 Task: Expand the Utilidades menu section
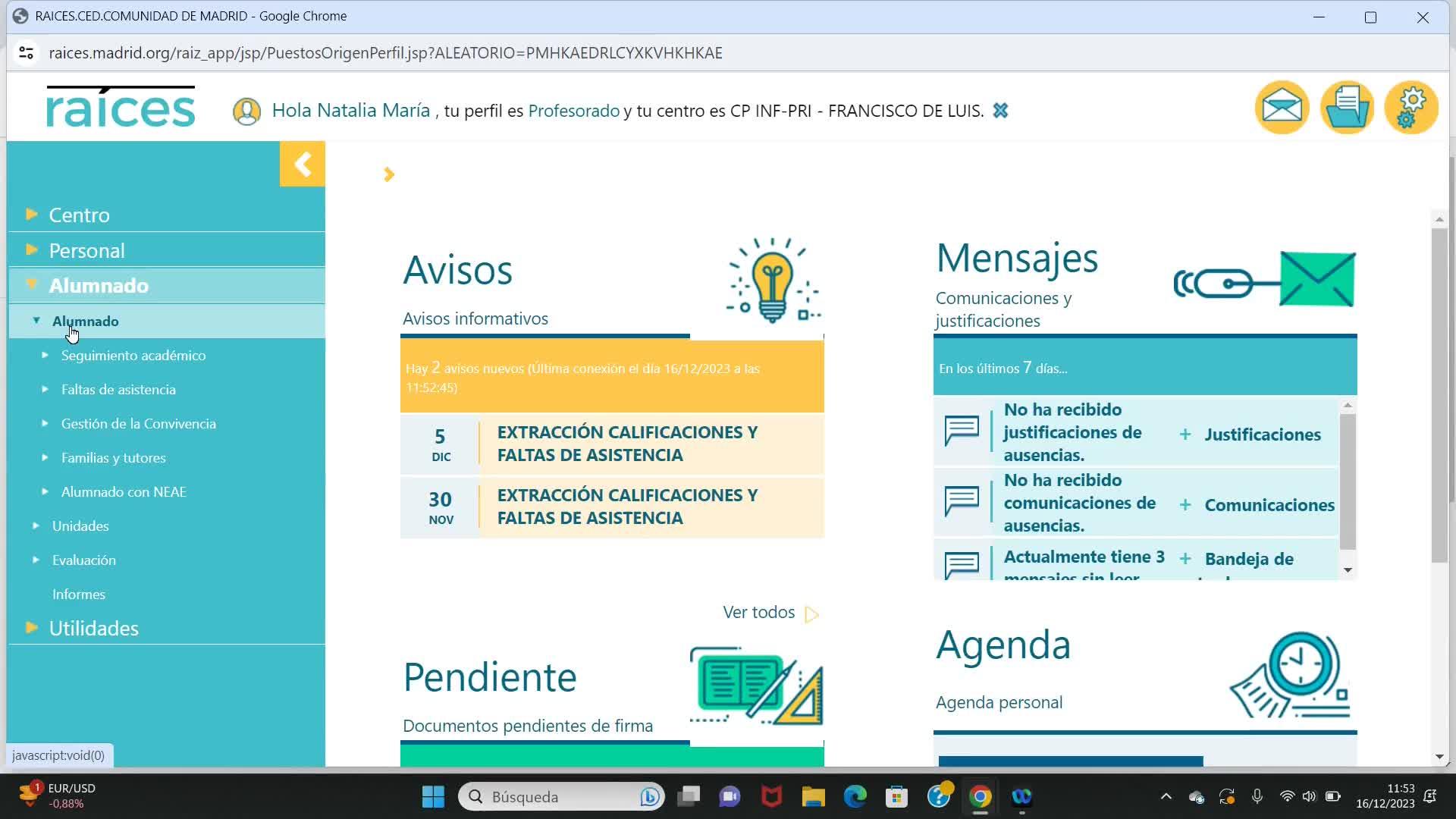tap(93, 628)
